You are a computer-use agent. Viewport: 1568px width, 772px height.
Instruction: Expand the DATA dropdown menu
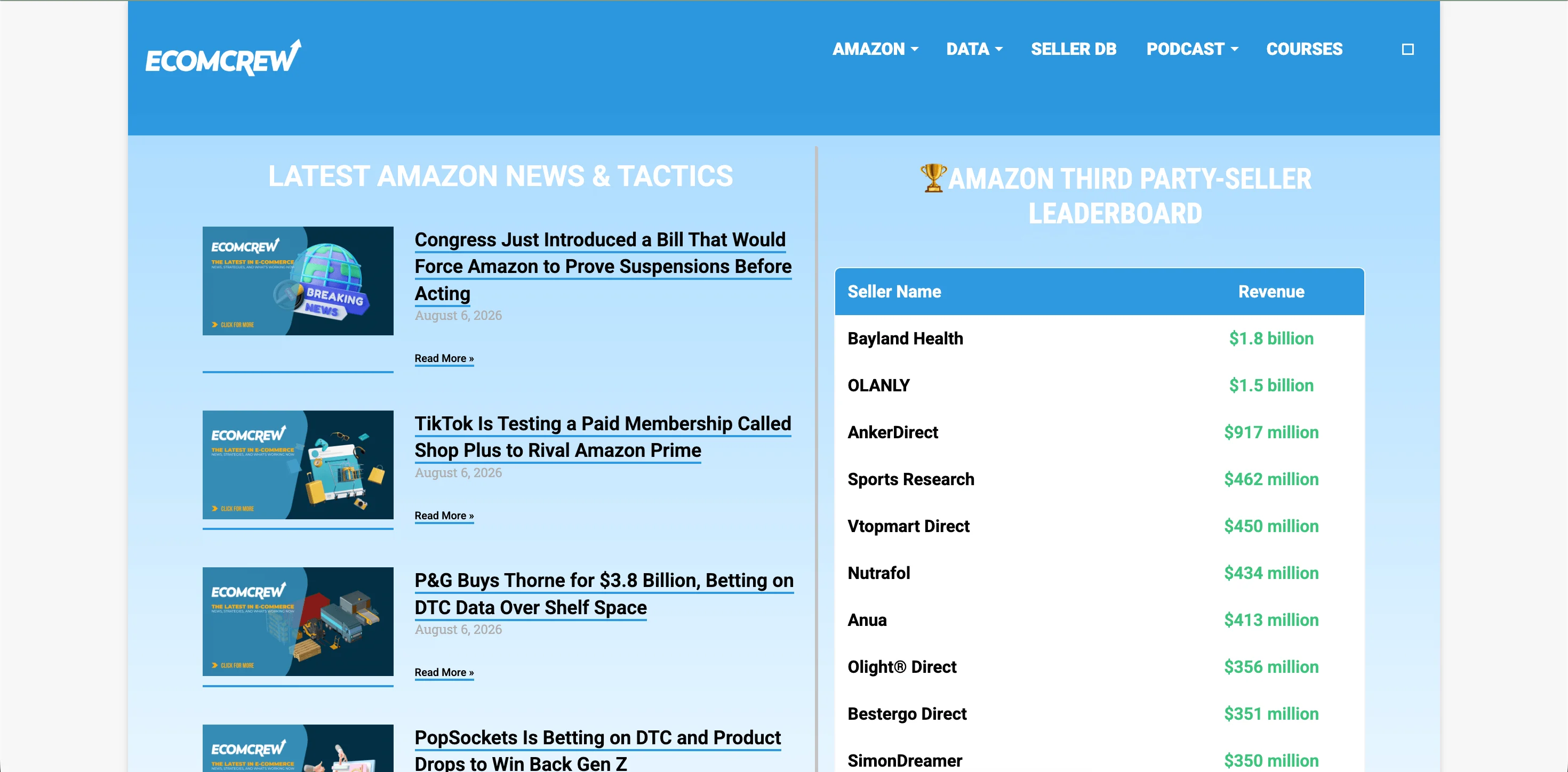[x=974, y=49]
